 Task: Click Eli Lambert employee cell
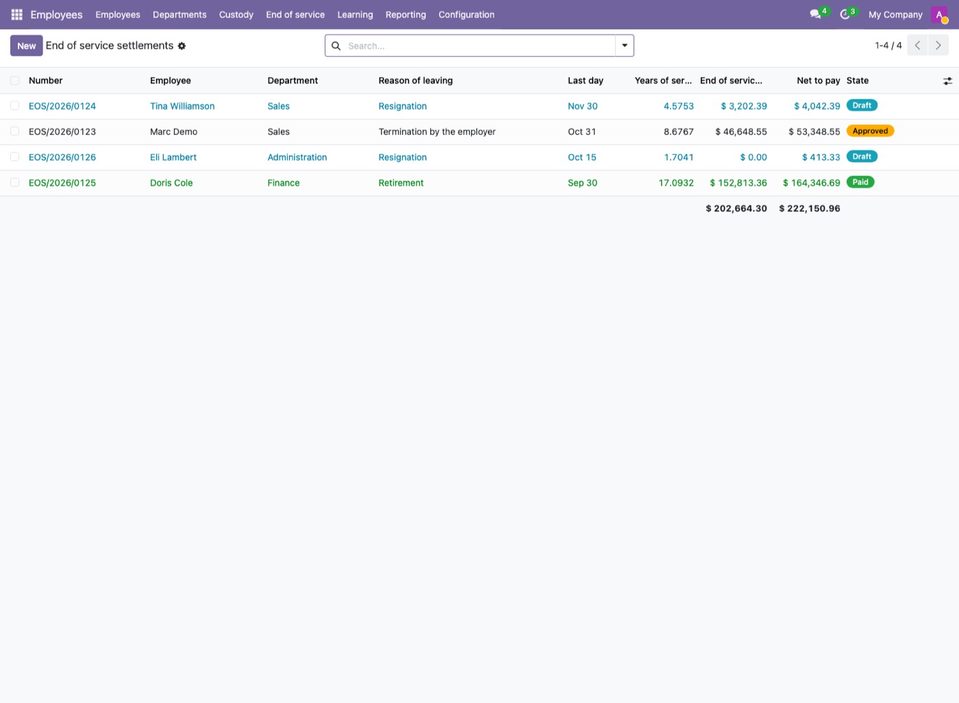[173, 157]
